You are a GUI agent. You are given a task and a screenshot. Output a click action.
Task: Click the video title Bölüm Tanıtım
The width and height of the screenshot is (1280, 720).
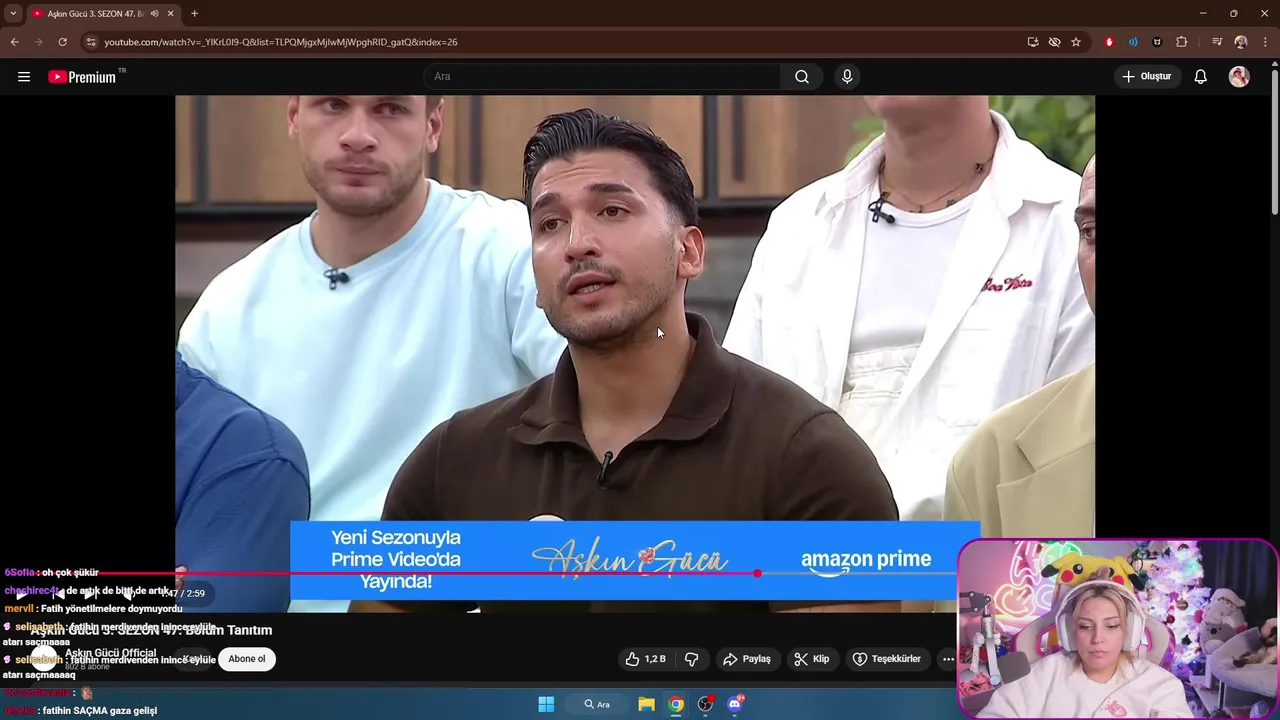(151, 630)
